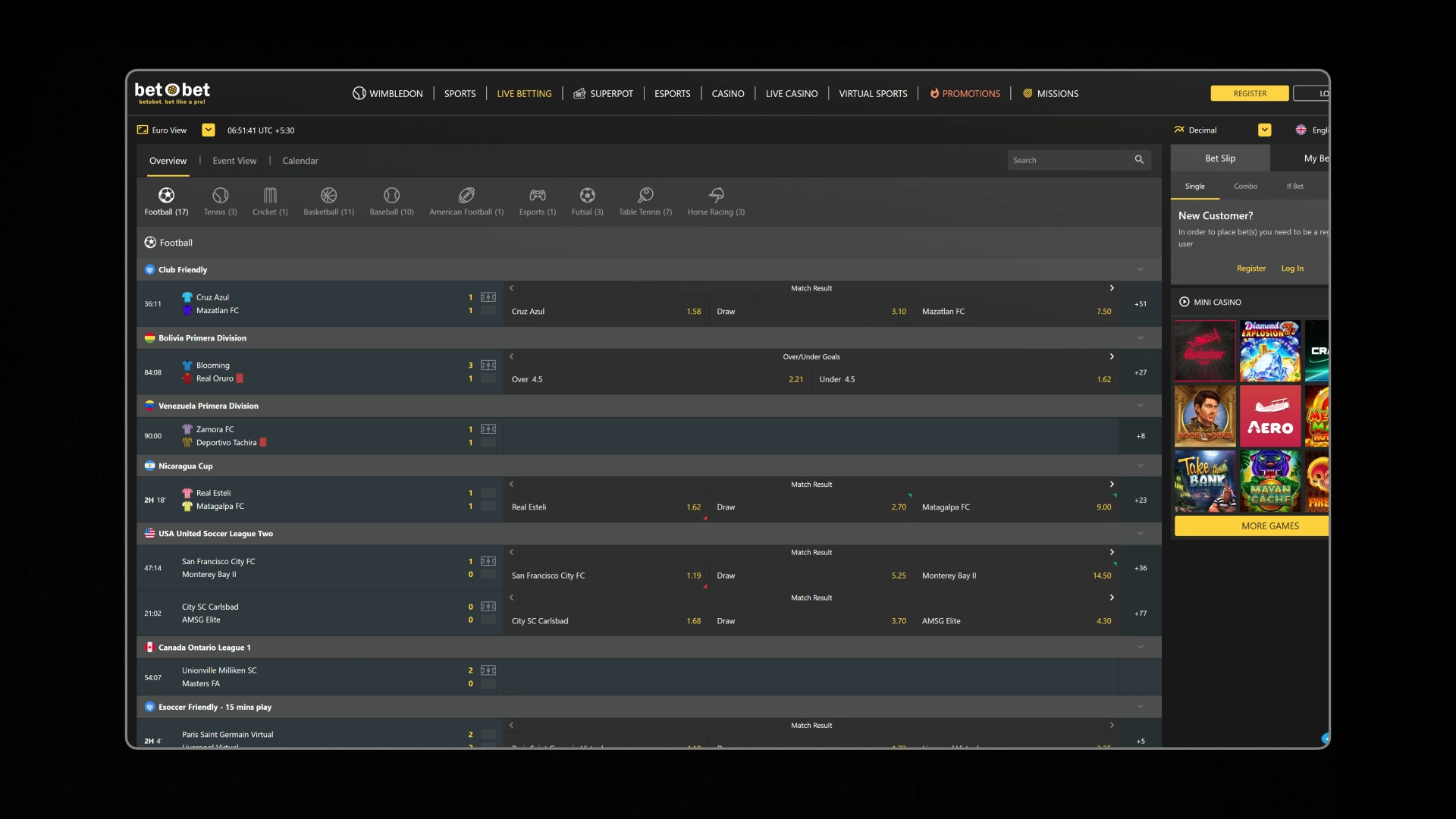Bet on Over 4.5 at 2.21
The height and width of the screenshot is (819, 1456).
click(x=657, y=379)
